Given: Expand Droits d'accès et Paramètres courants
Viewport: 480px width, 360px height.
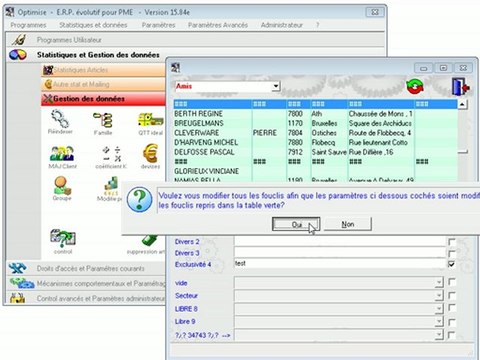Looking at the screenshot, I should click(x=86, y=268).
